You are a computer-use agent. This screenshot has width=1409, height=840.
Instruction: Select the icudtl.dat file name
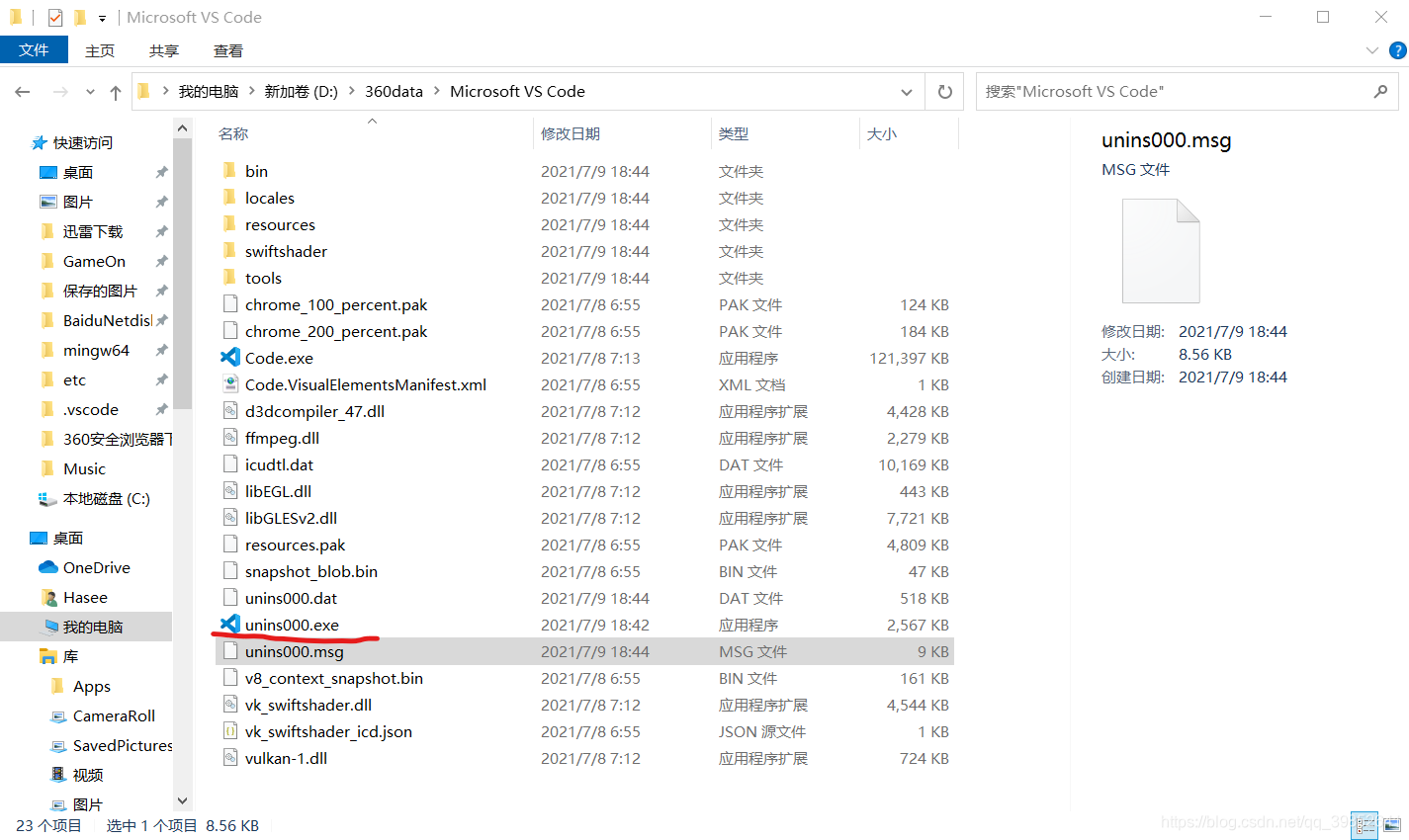pos(279,464)
